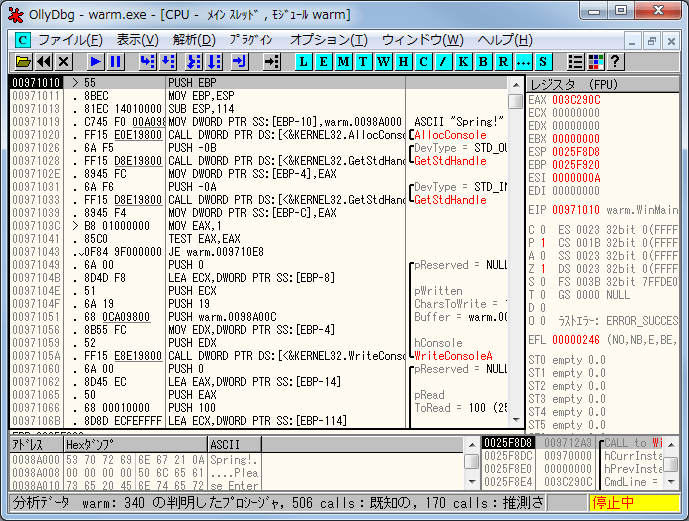Screen dimensions: 689x521
Task: Restart program with rewind icon
Action: pos(44,62)
